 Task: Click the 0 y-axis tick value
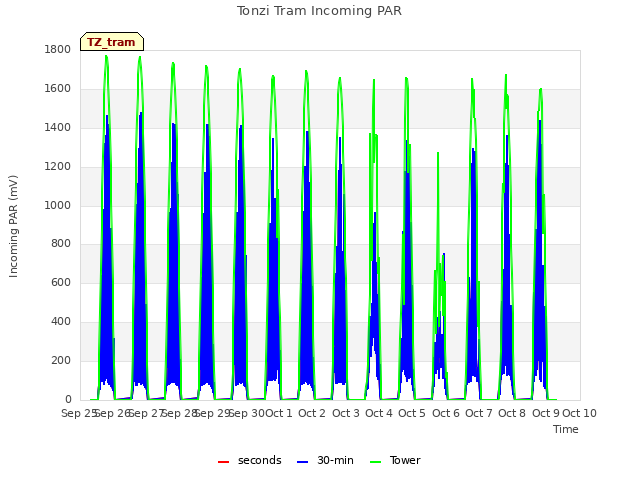(x=68, y=400)
